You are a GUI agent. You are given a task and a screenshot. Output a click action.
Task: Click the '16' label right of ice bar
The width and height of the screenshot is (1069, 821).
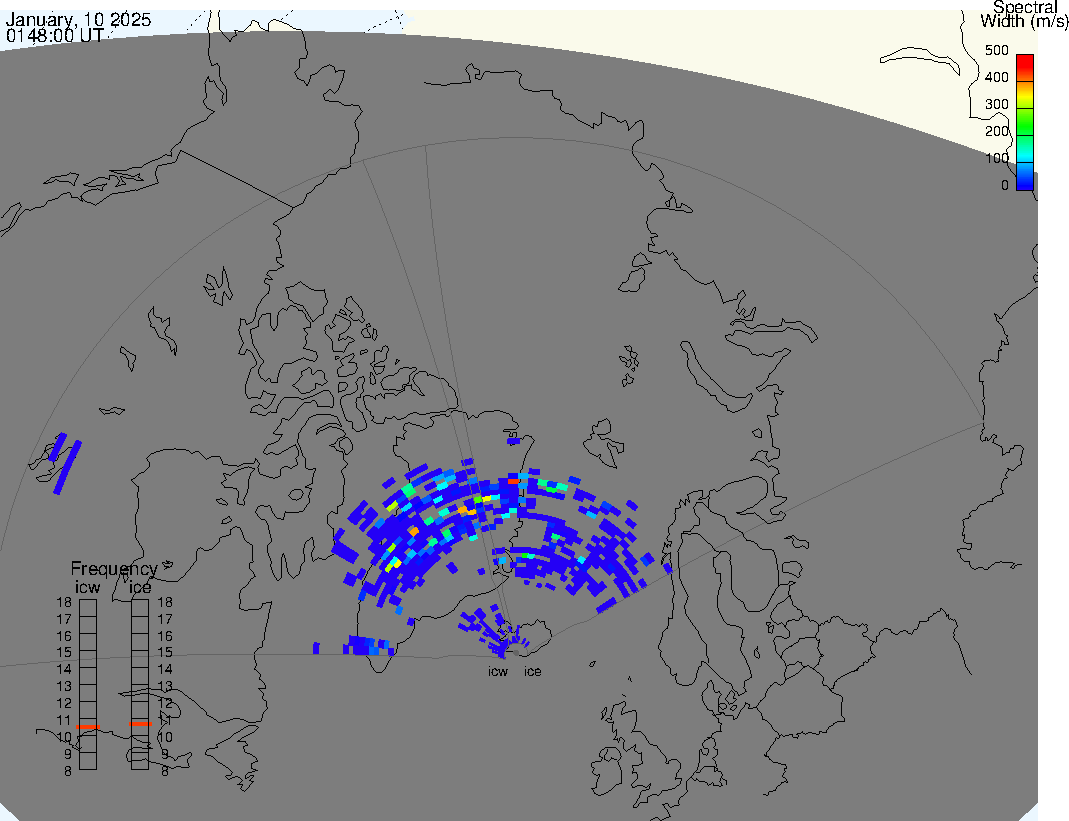[x=165, y=636]
